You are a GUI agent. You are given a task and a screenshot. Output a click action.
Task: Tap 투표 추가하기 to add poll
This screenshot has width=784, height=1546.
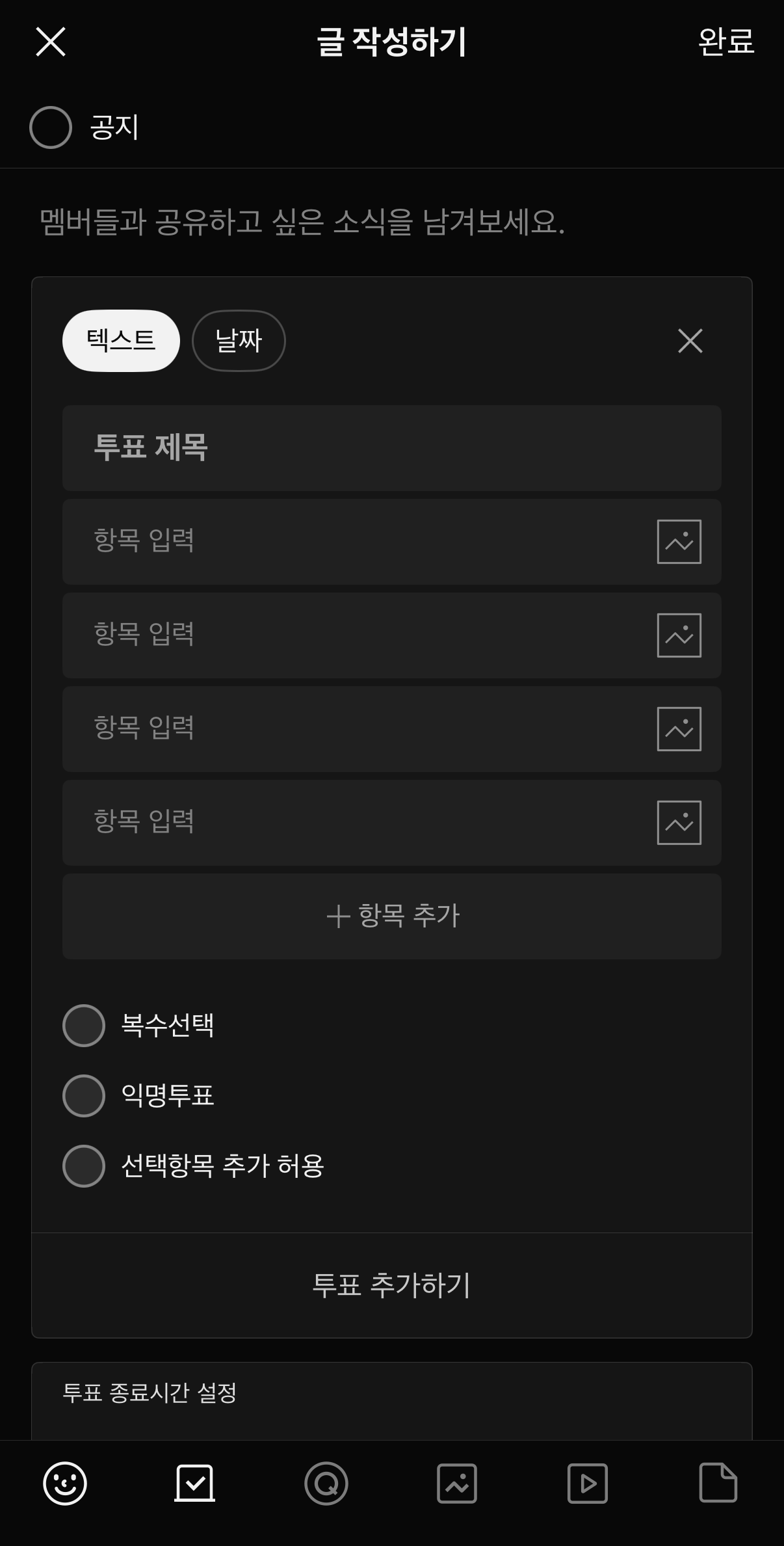coord(392,1285)
